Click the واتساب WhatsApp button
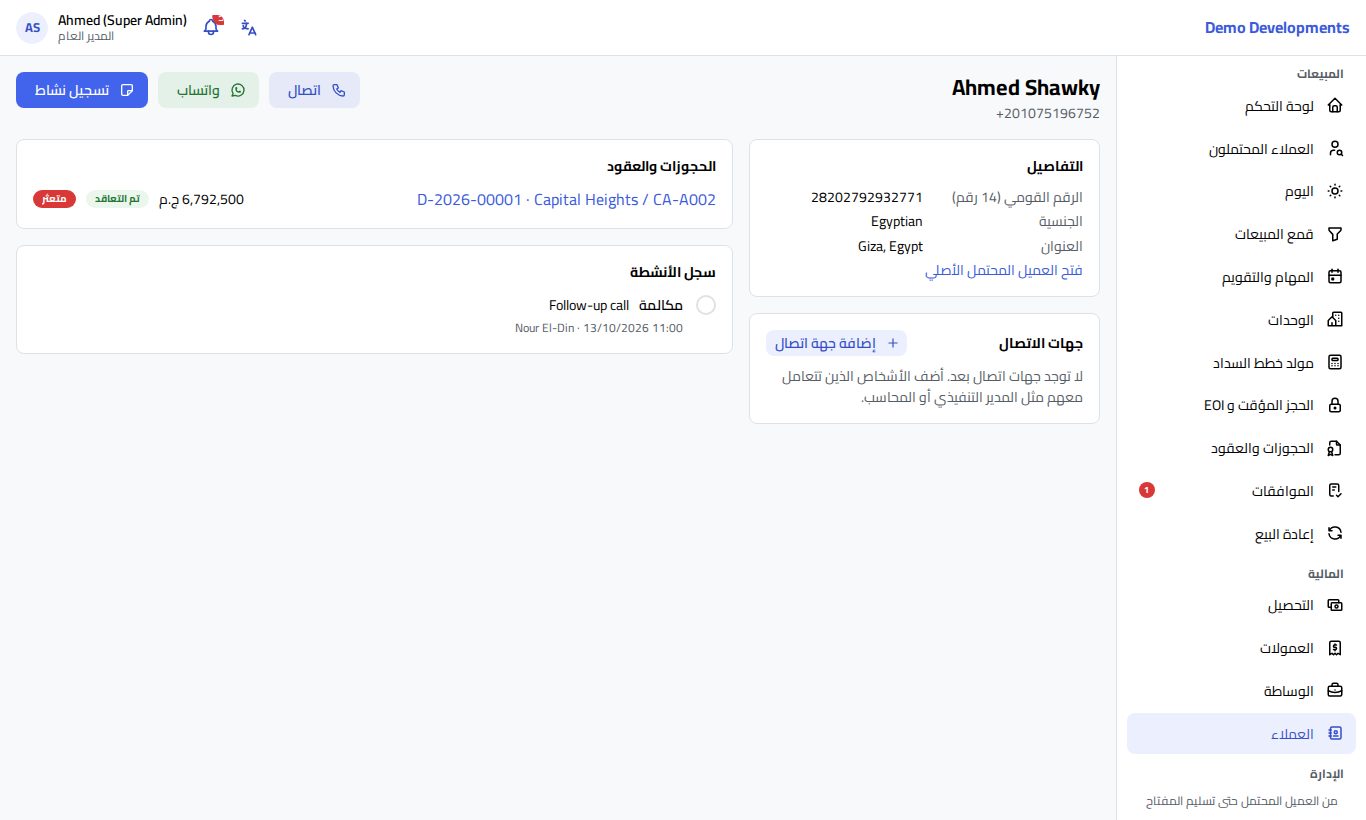This screenshot has height=820, width=1366. tap(209, 90)
